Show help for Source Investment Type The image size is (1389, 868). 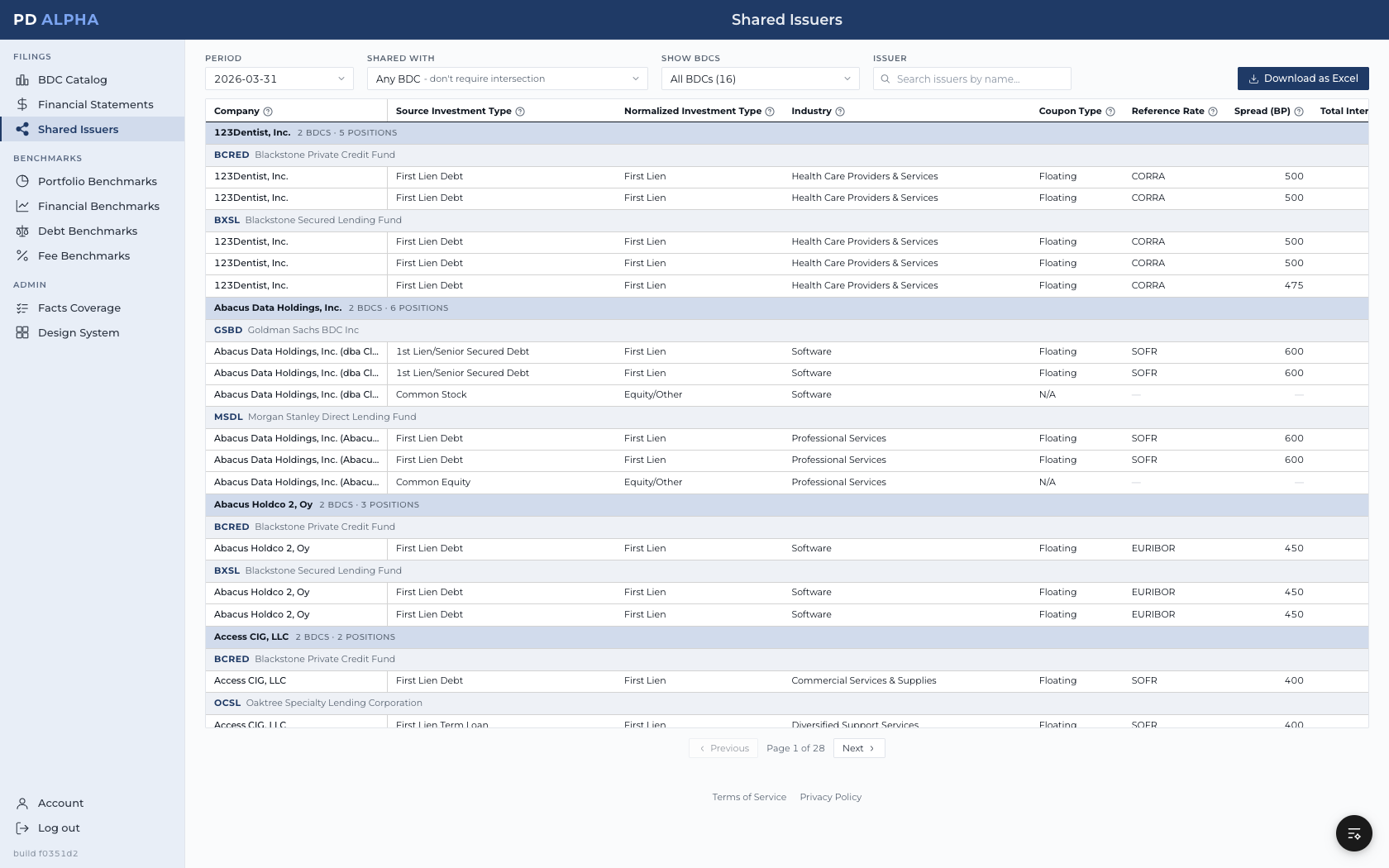point(520,112)
